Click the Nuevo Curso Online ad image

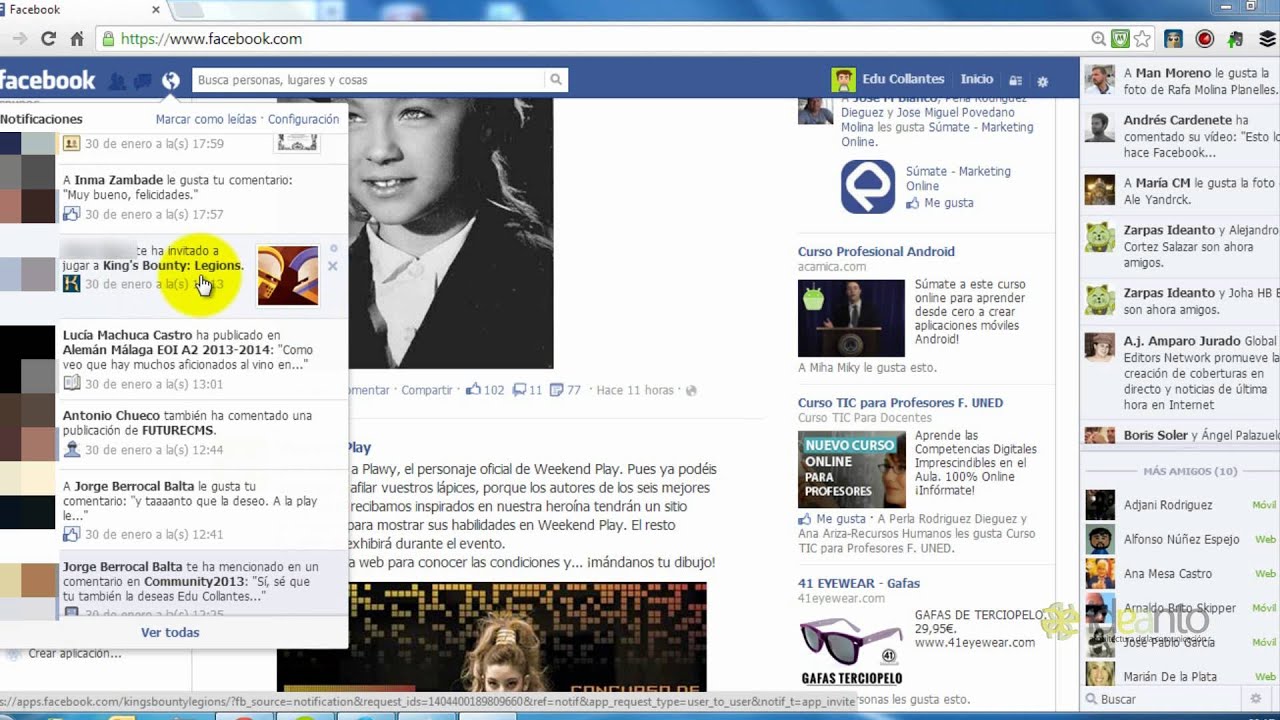pyautogui.click(x=851, y=469)
